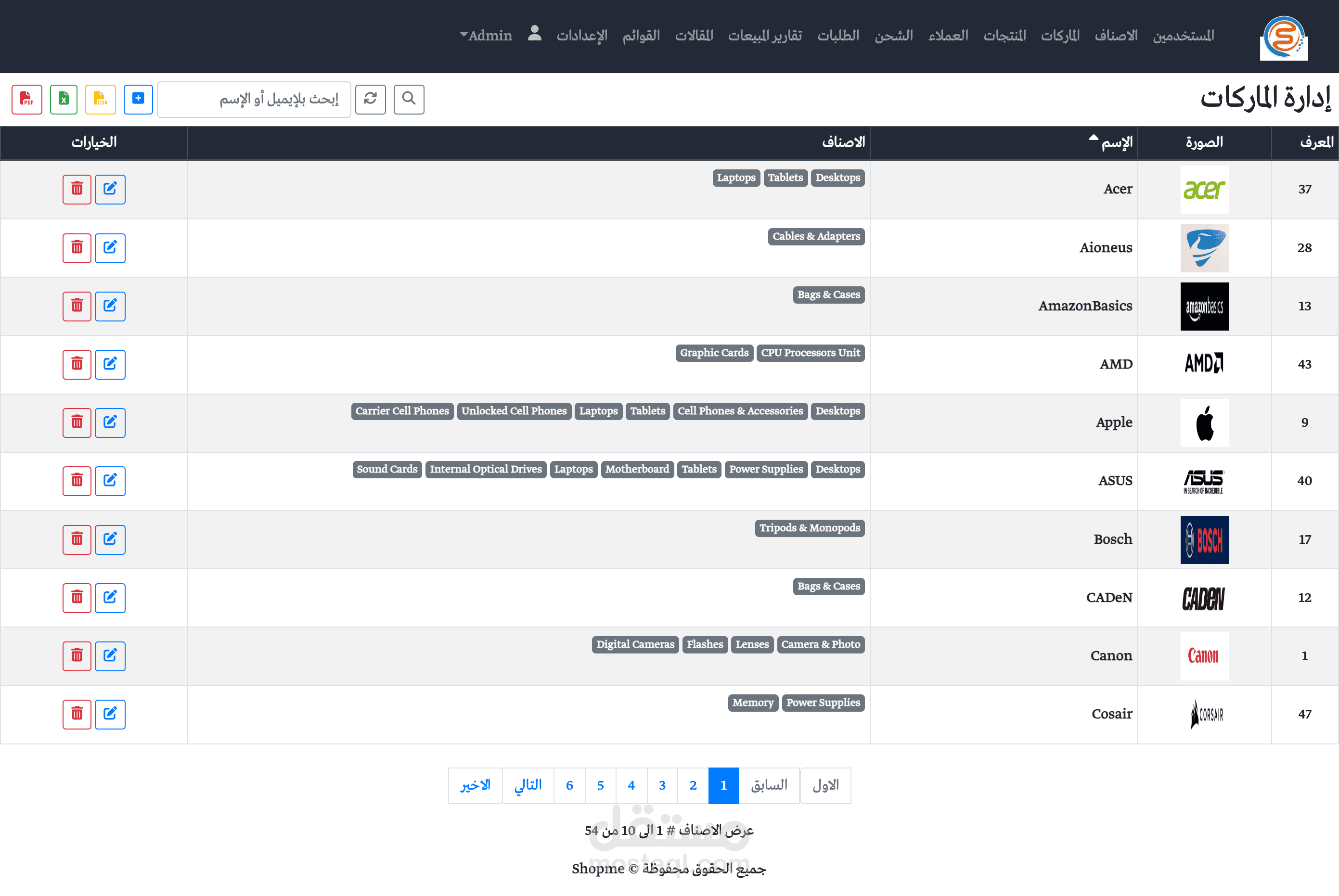Open الطلبات menu
Viewport: 1339px width, 896px height.
pos(838,36)
